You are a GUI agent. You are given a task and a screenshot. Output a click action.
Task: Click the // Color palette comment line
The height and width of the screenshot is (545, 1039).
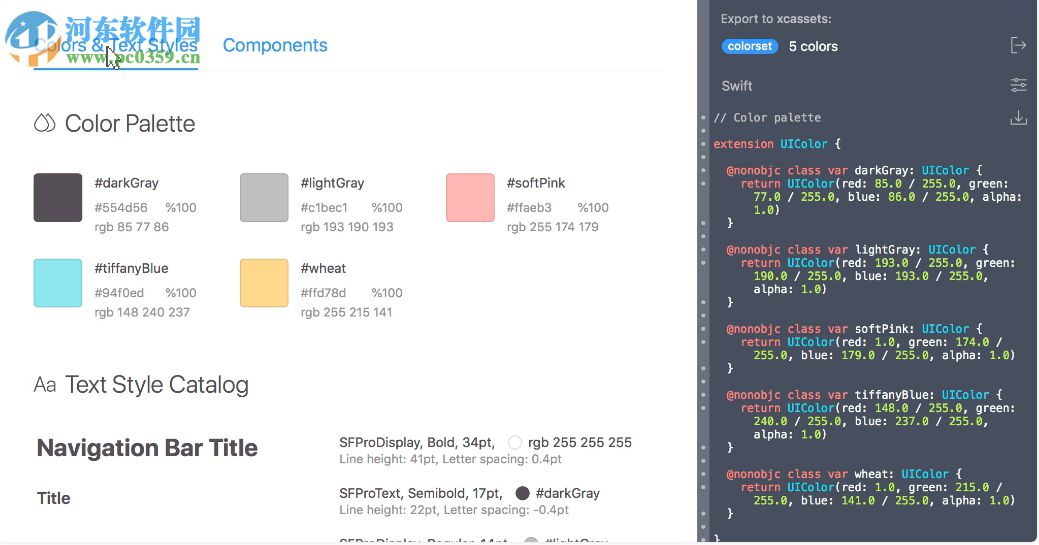tap(767, 117)
